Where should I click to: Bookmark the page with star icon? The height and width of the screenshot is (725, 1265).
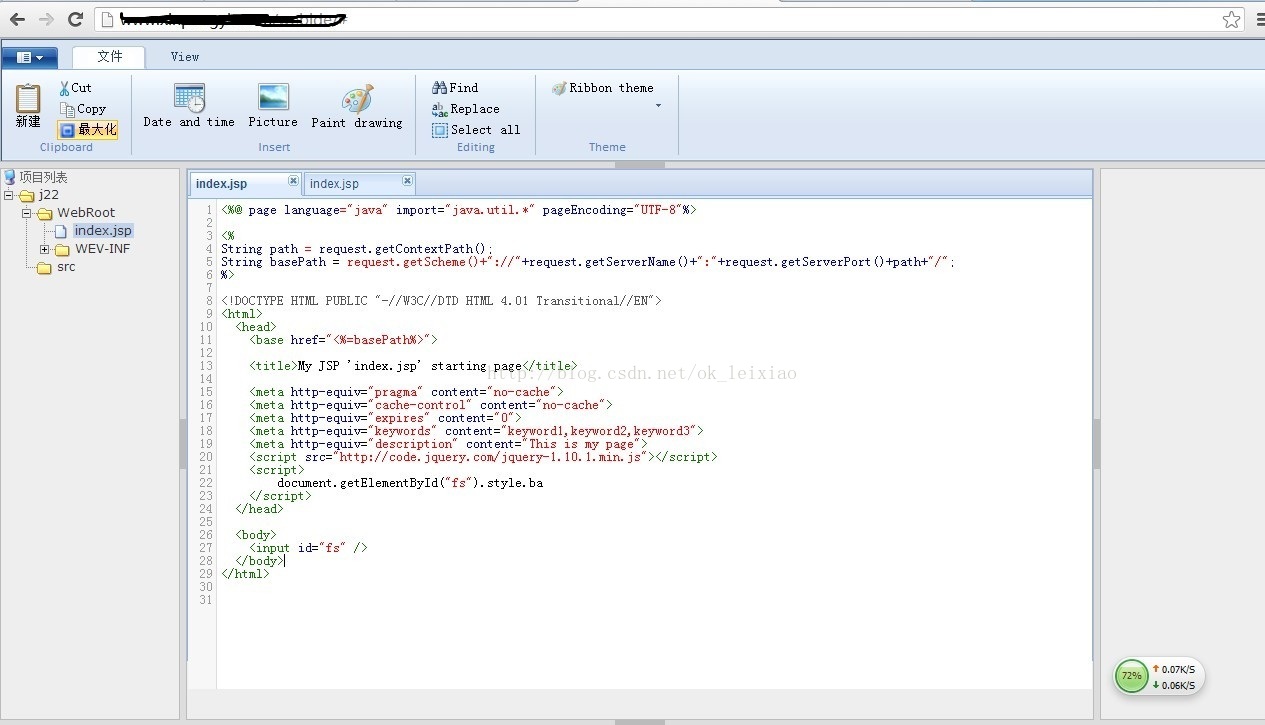coord(1231,19)
